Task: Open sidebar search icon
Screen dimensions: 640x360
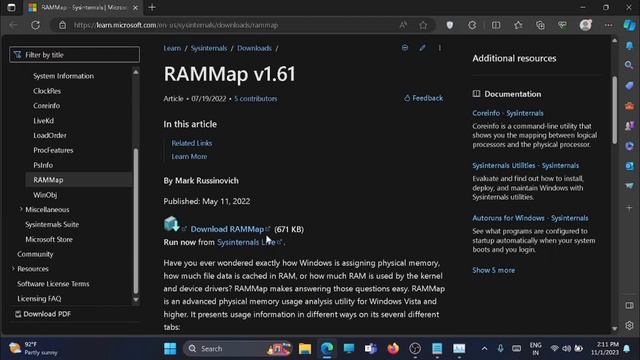Action: tap(629, 65)
